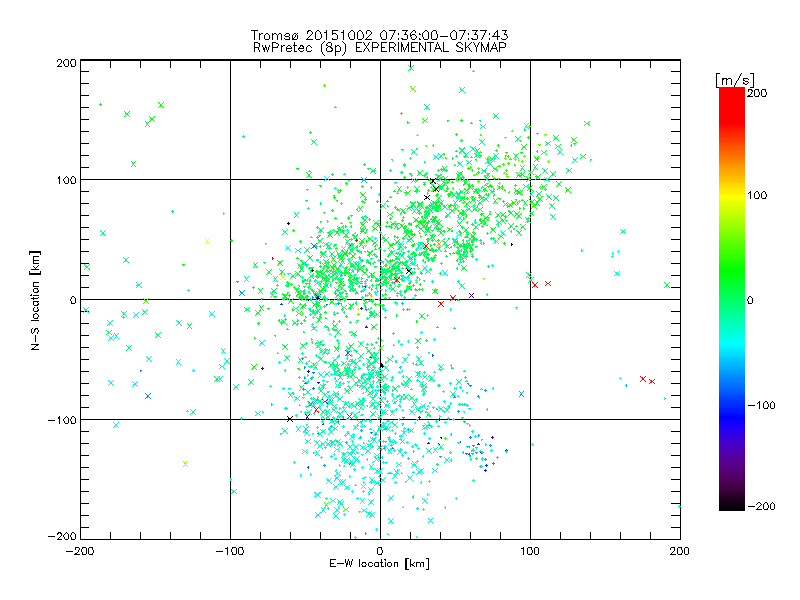
Task: Click the colorbar label '-200'
Action: (761, 506)
